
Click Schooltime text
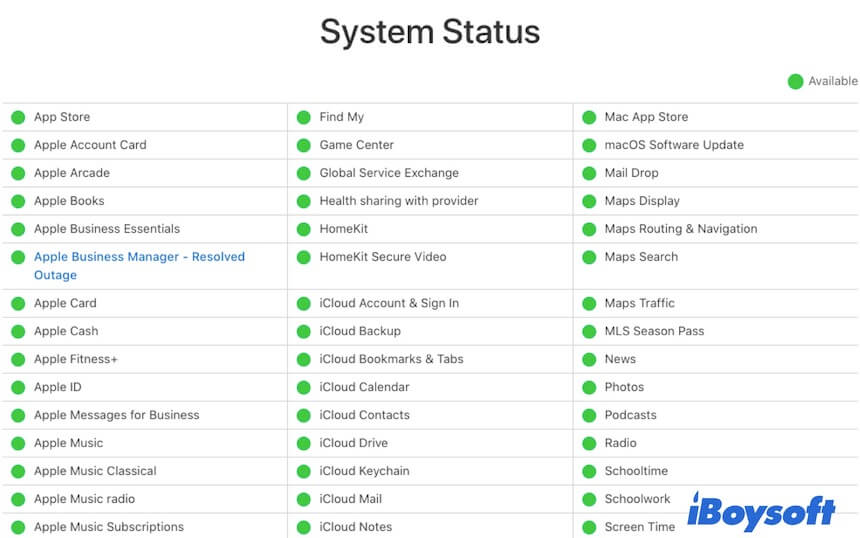pos(636,471)
